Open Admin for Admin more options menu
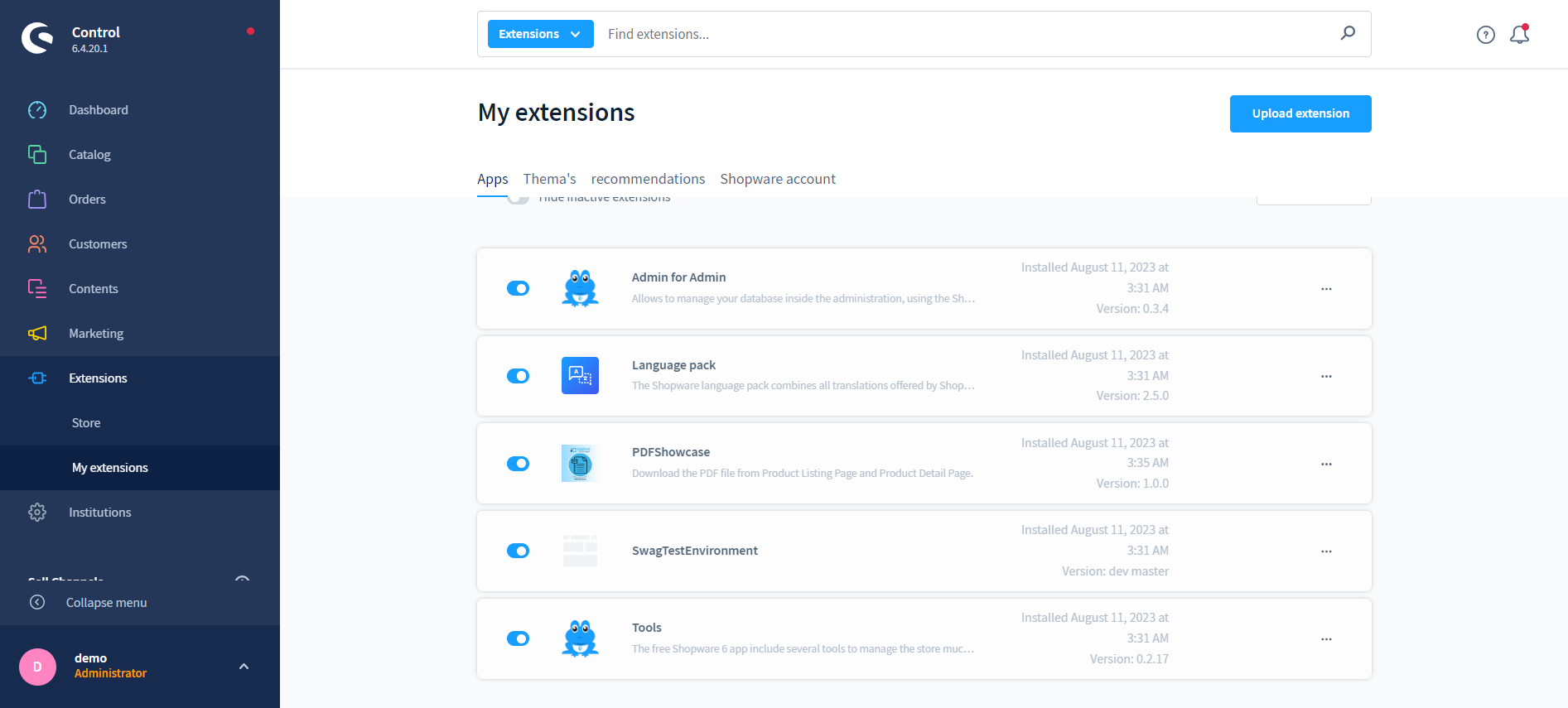1568x708 pixels. tap(1326, 289)
